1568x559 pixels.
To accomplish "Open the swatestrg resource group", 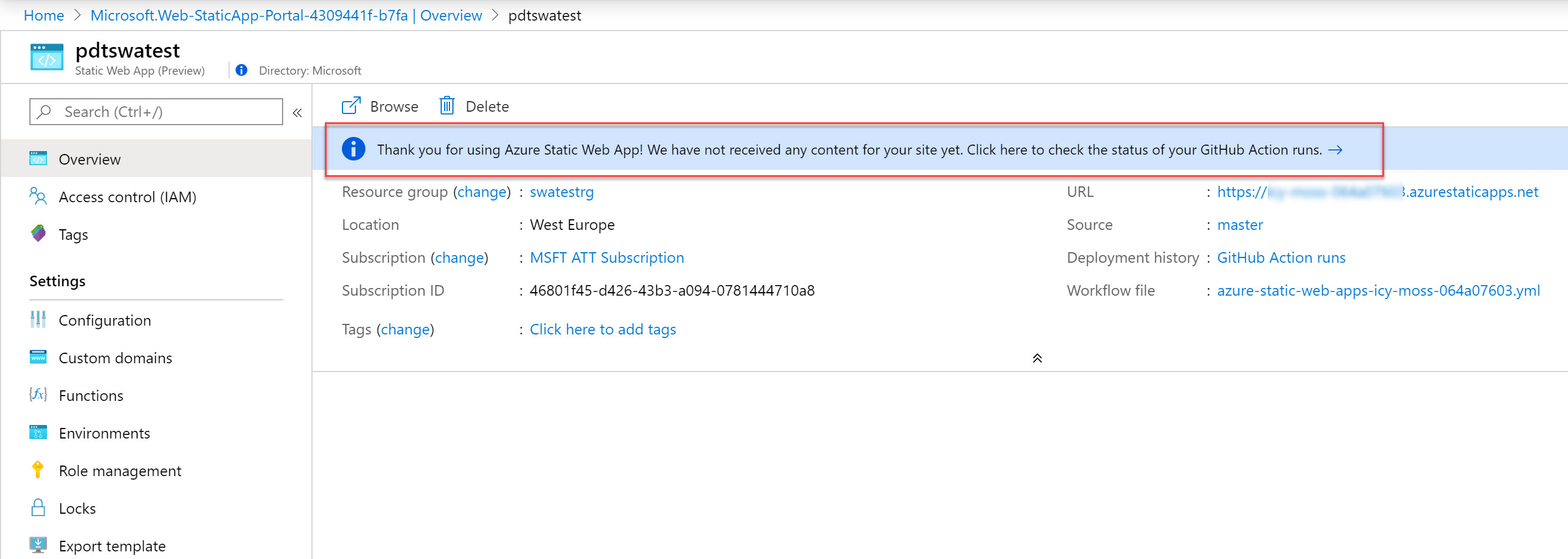I will (561, 191).
